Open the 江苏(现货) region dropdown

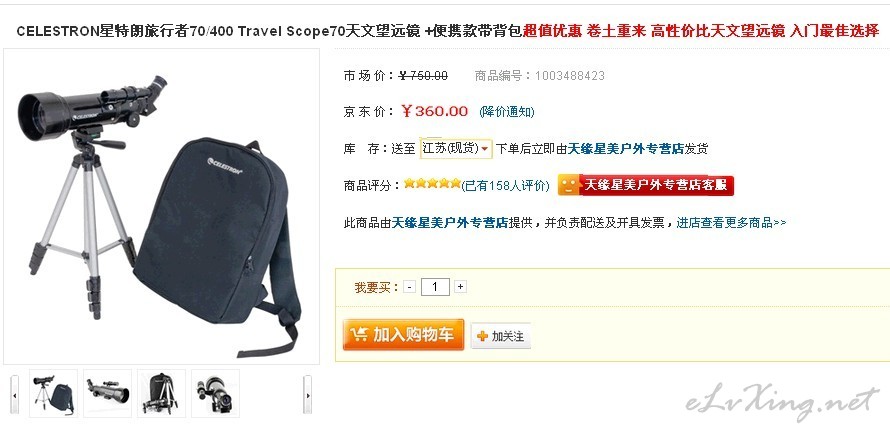(x=455, y=148)
